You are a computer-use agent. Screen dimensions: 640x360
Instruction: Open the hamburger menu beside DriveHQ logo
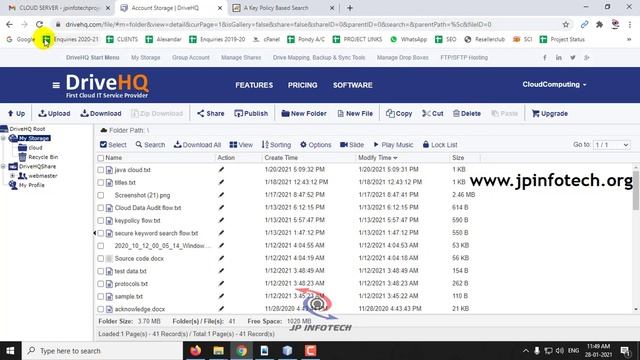pyautogui.click(x=56, y=85)
